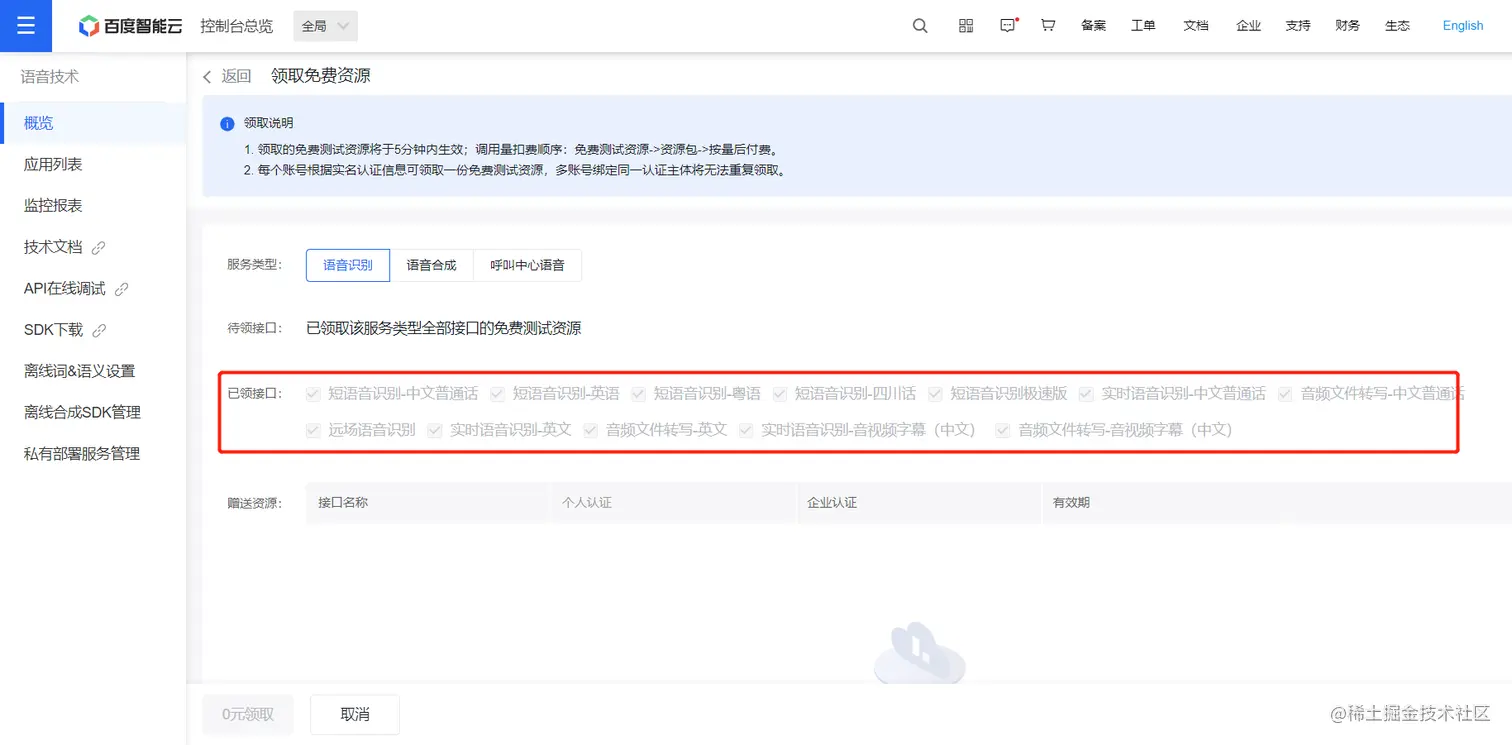Toggle the 短语音识别极速版 checkbox

(935, 394)
